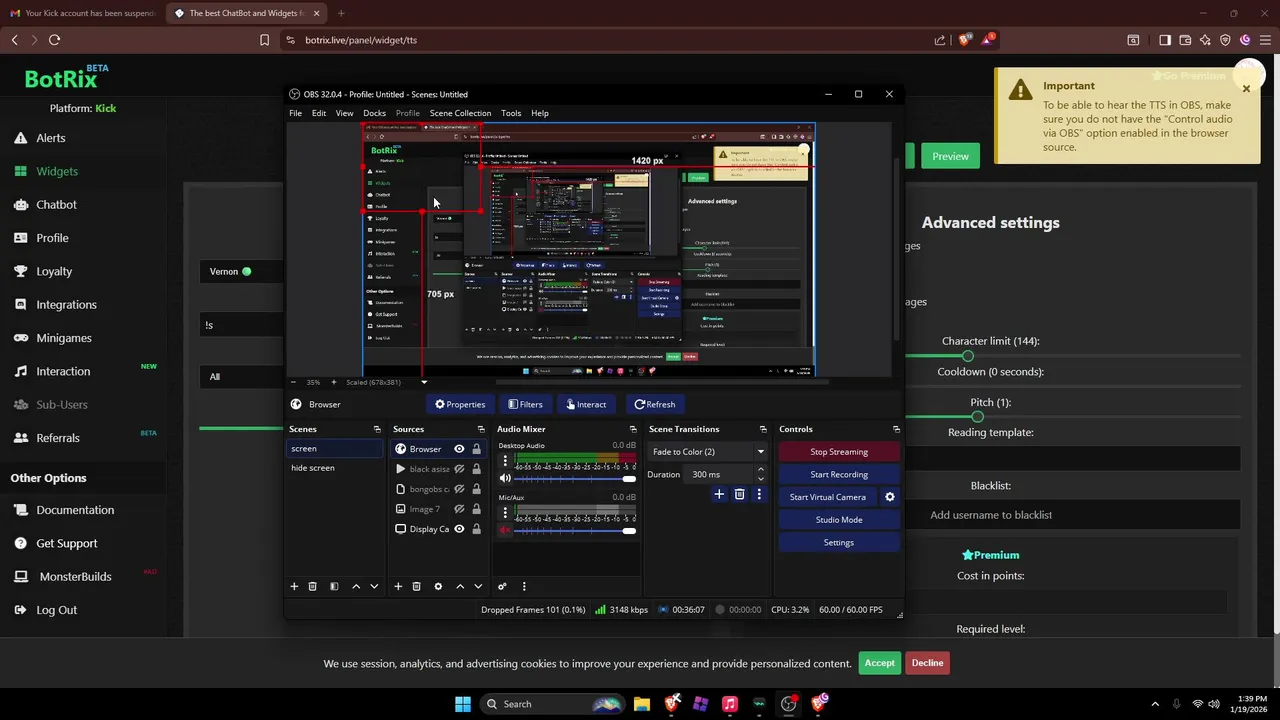
Task: Click Add username to blacklist field
Action: [x=1071, y=515]
